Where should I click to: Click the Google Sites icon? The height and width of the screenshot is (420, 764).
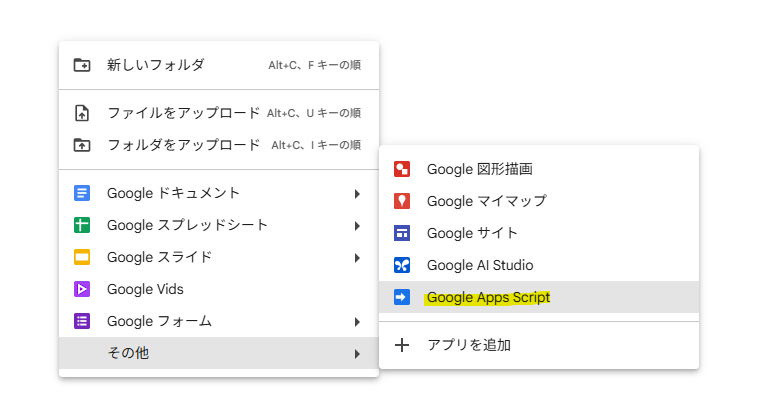point(402,233)
